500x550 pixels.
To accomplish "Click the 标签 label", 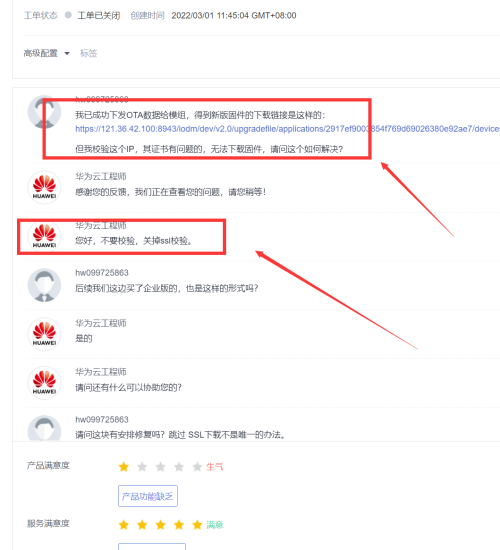I will coord(88,53).
